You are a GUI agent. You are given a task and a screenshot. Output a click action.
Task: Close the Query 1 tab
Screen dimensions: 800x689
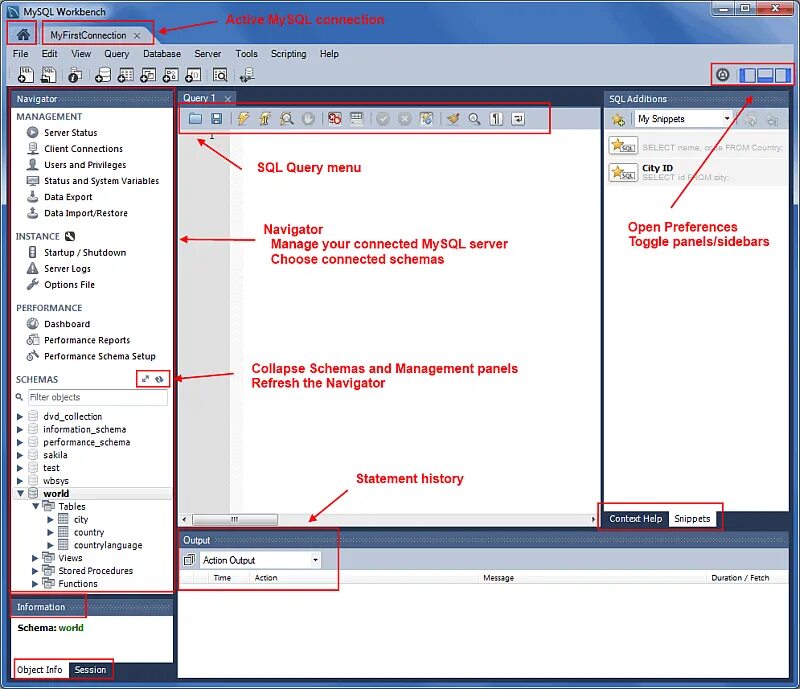click(228, 99)
